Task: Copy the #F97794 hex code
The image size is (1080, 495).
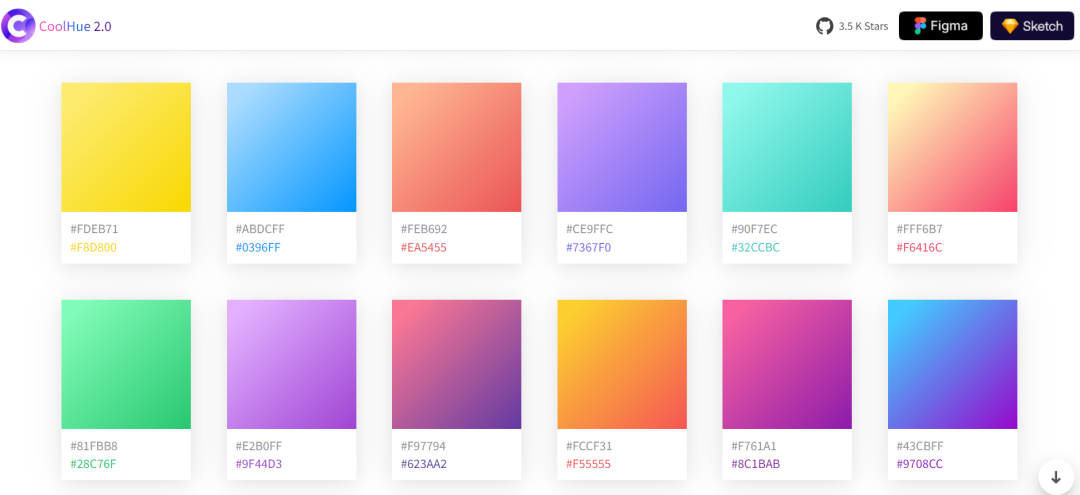Action: 423,446
